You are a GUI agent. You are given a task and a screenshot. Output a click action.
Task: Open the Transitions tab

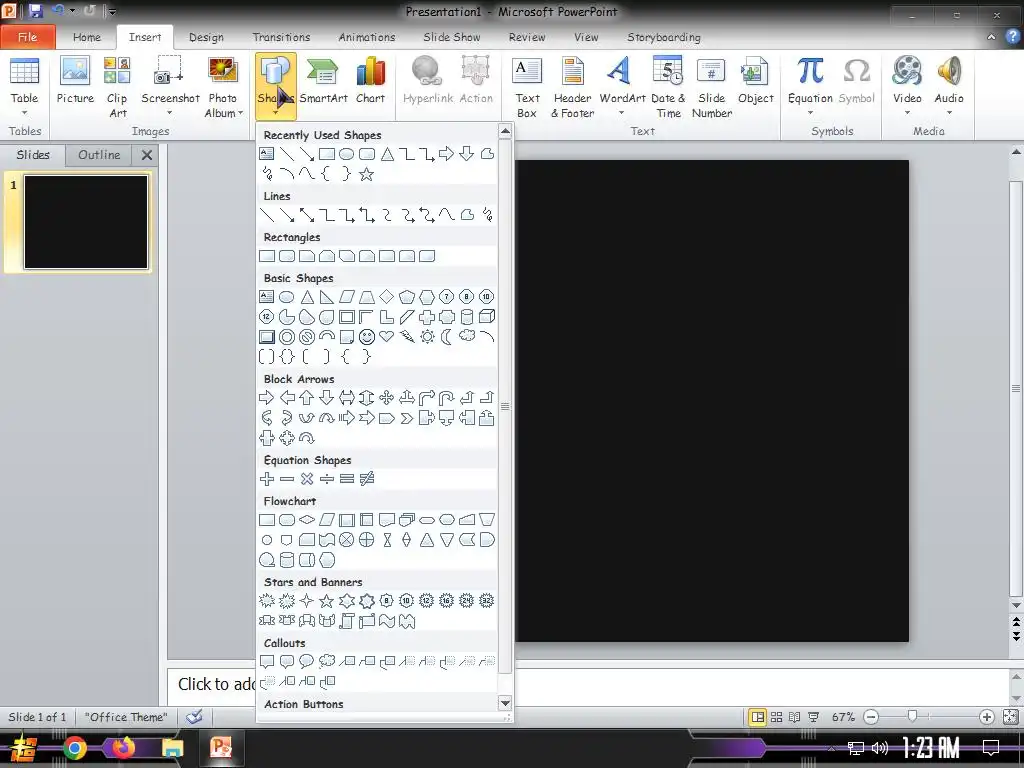281,37
